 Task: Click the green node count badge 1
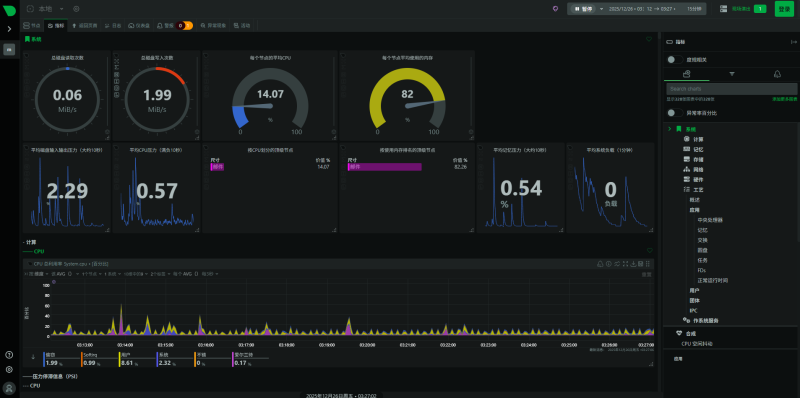760,9
